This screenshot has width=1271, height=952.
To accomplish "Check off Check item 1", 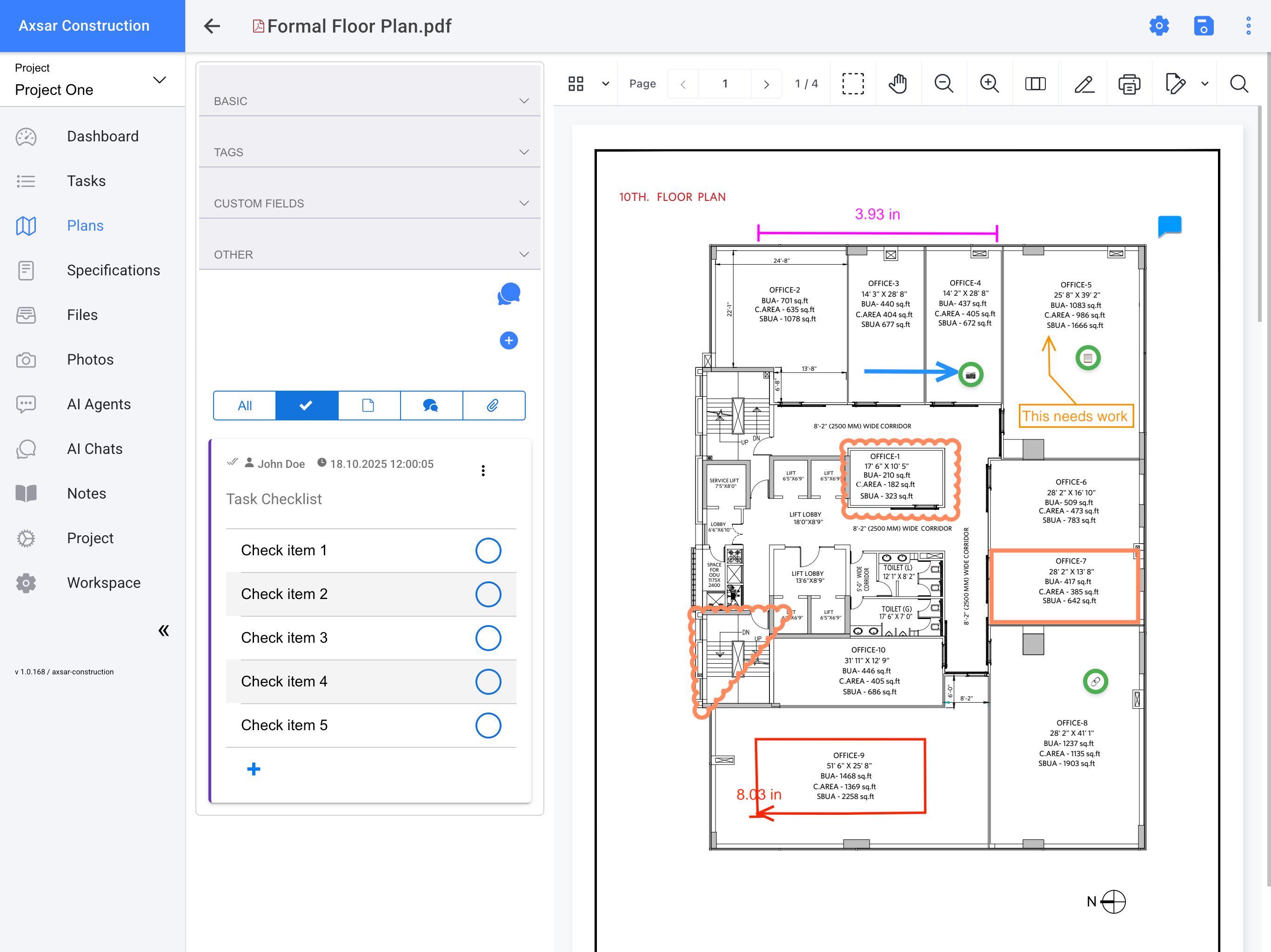I will 488,550.
